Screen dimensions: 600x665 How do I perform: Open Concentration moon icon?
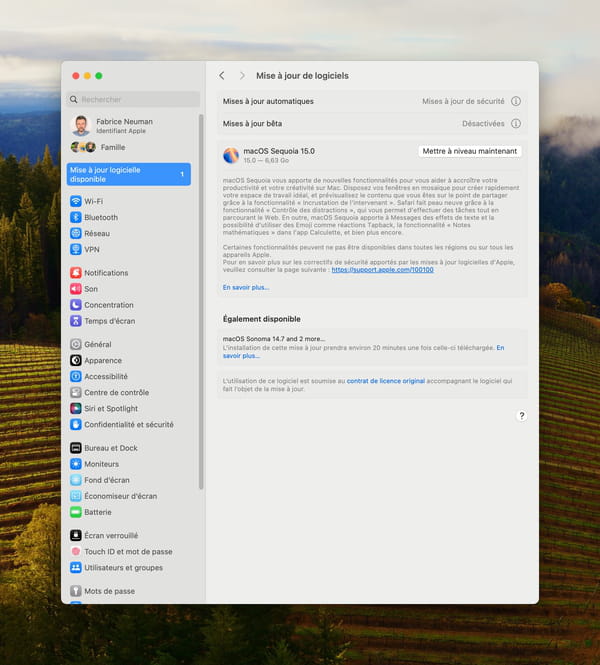(75, 305)
